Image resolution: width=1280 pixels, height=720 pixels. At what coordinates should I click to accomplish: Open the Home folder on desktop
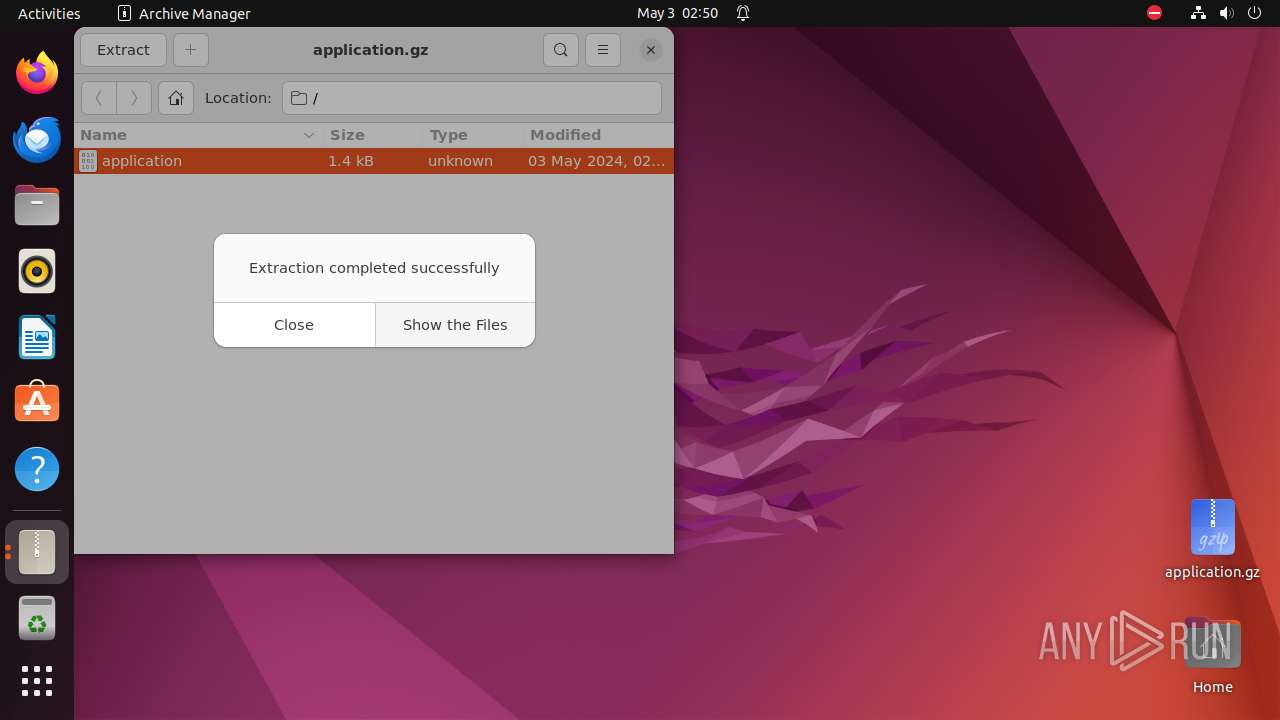[1212, 657]
